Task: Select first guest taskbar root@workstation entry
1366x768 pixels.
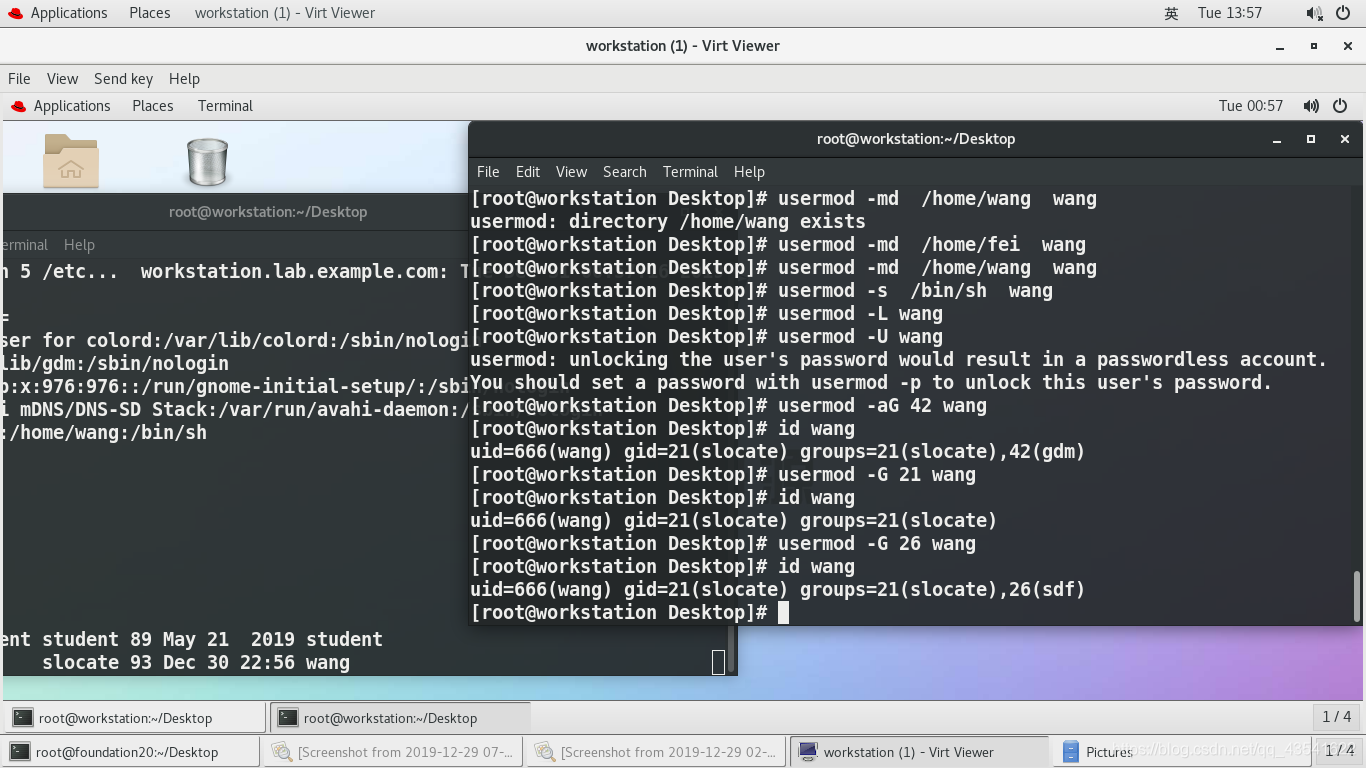Action: pos(136,718)
